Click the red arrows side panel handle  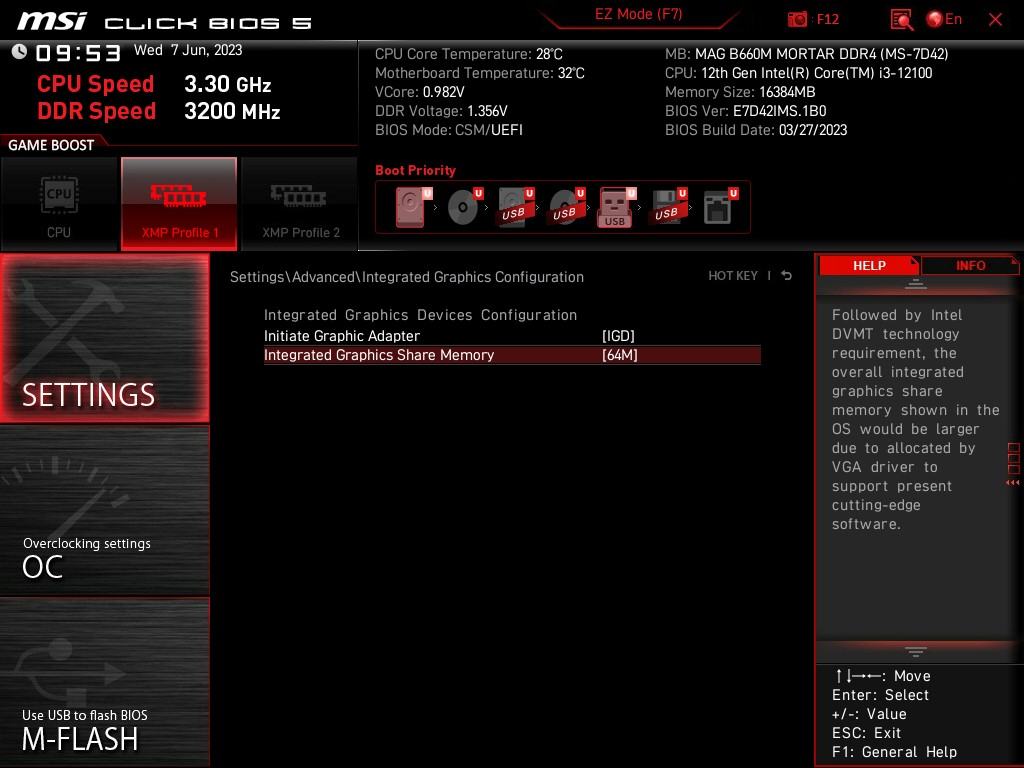pos(1013,483)
